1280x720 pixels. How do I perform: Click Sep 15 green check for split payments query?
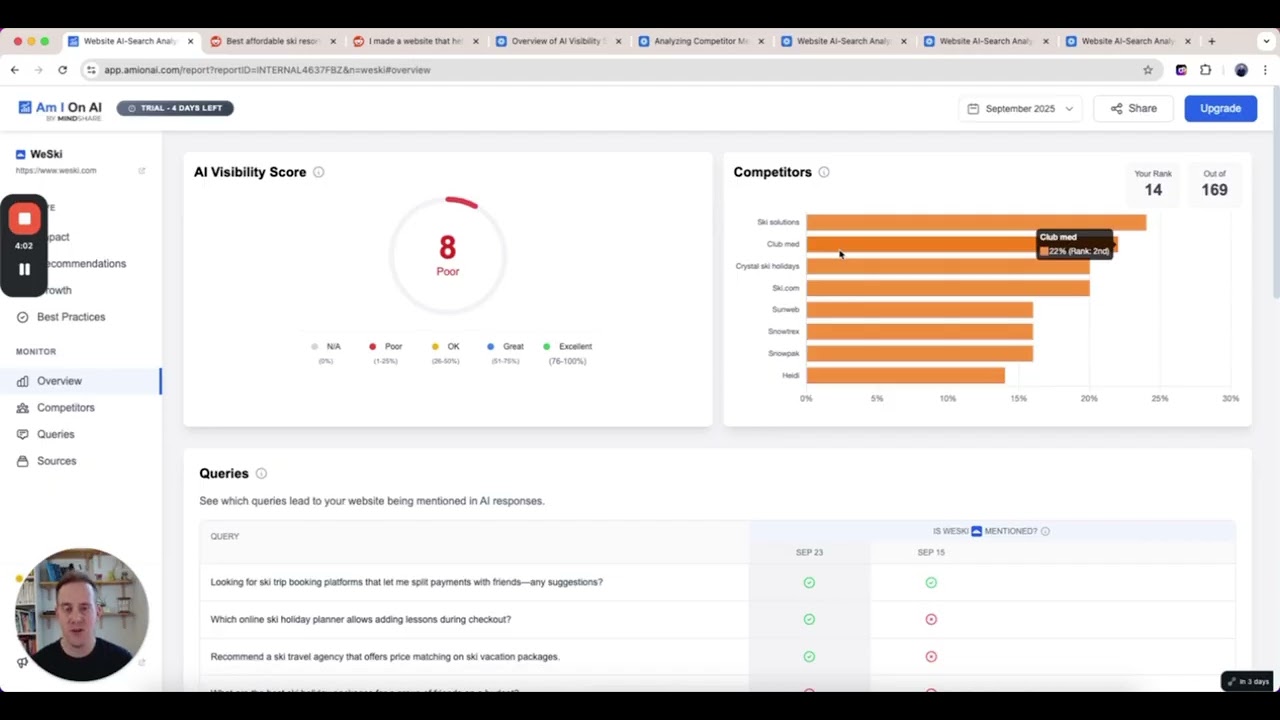coord(931,582)
